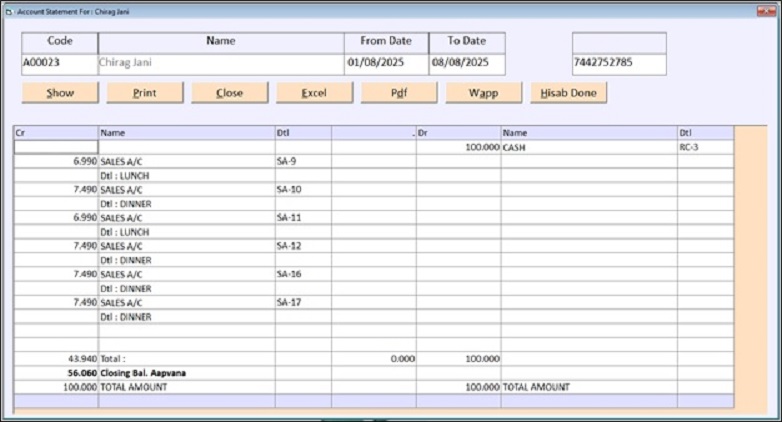Click the 100.000 amount beside CASH
The image size is (782, 422).
[x=458, y=147]
